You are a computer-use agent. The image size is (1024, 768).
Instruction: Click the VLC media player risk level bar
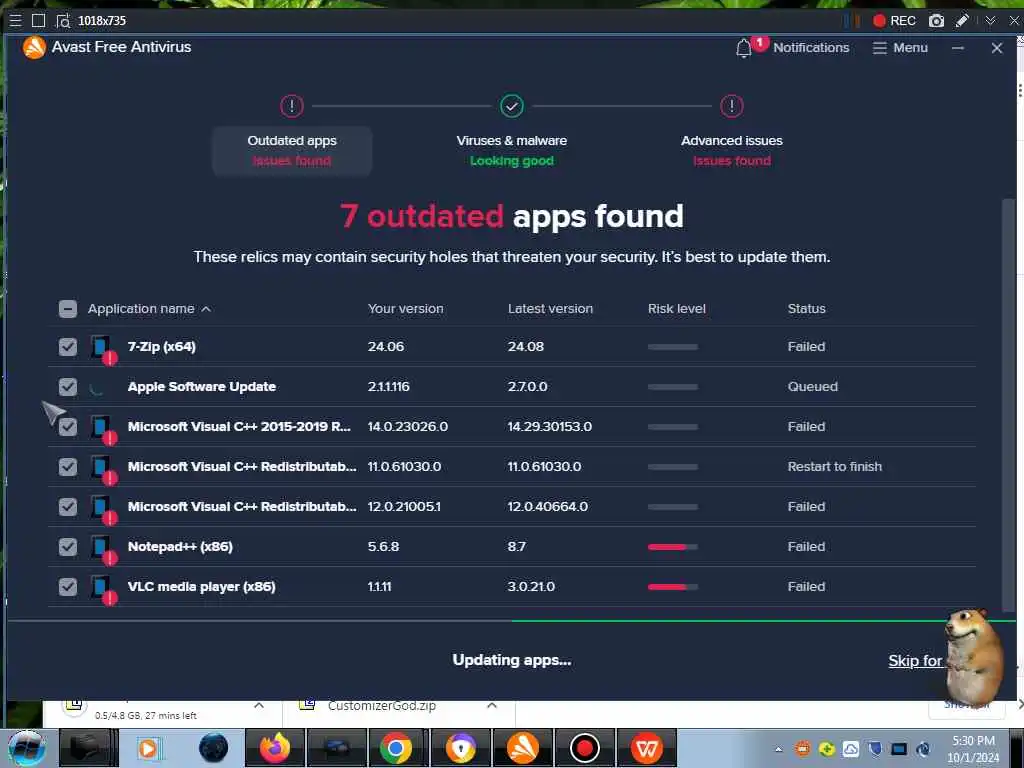673,587
